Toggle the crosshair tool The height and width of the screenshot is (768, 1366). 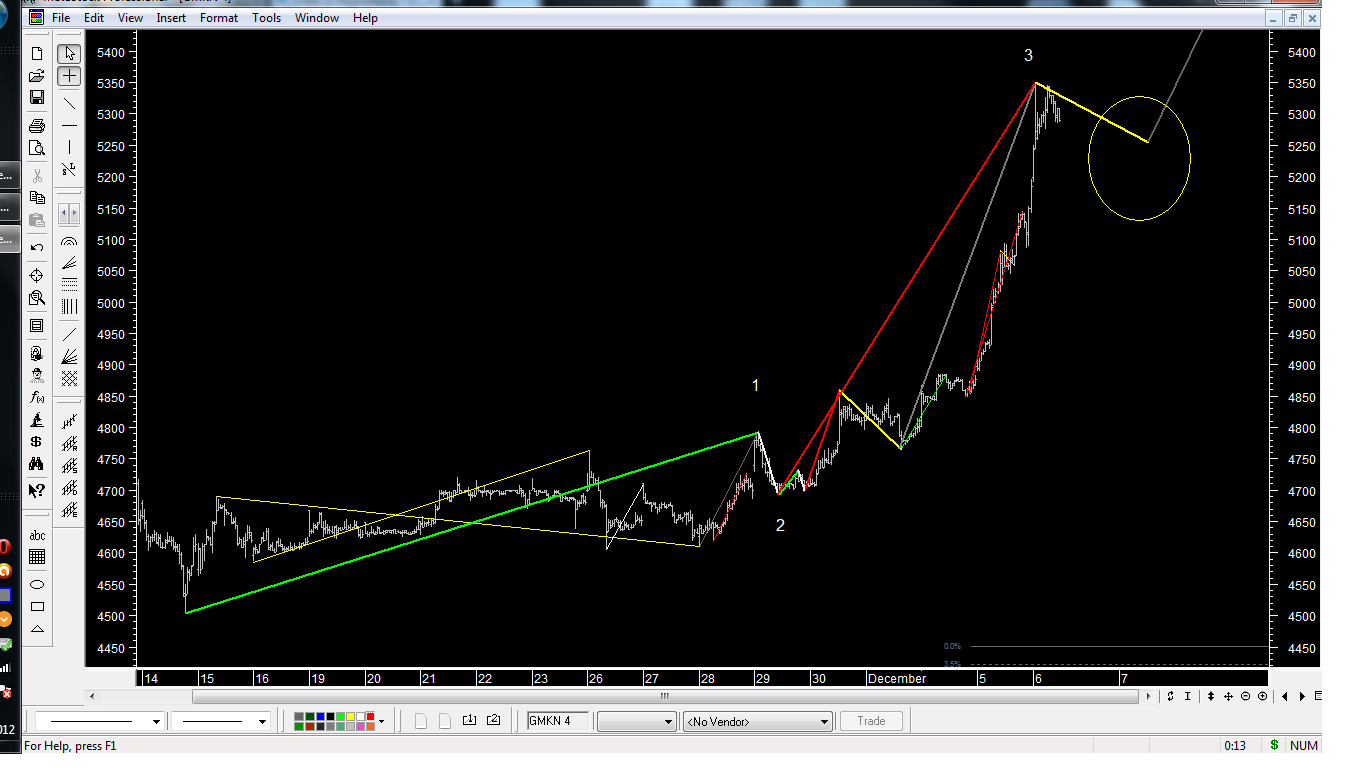tap(69, 76)
